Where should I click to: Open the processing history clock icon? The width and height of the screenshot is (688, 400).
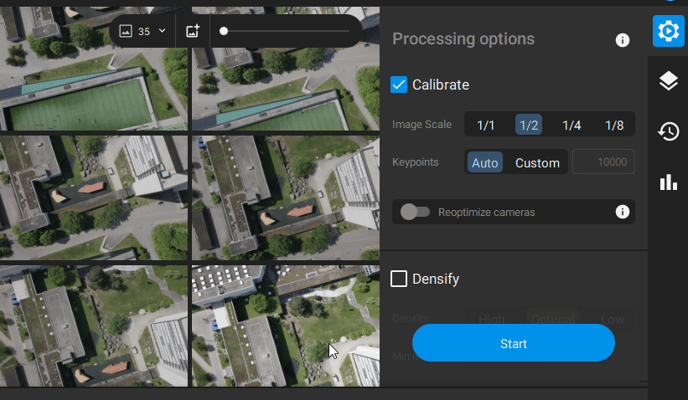point(669,131)
